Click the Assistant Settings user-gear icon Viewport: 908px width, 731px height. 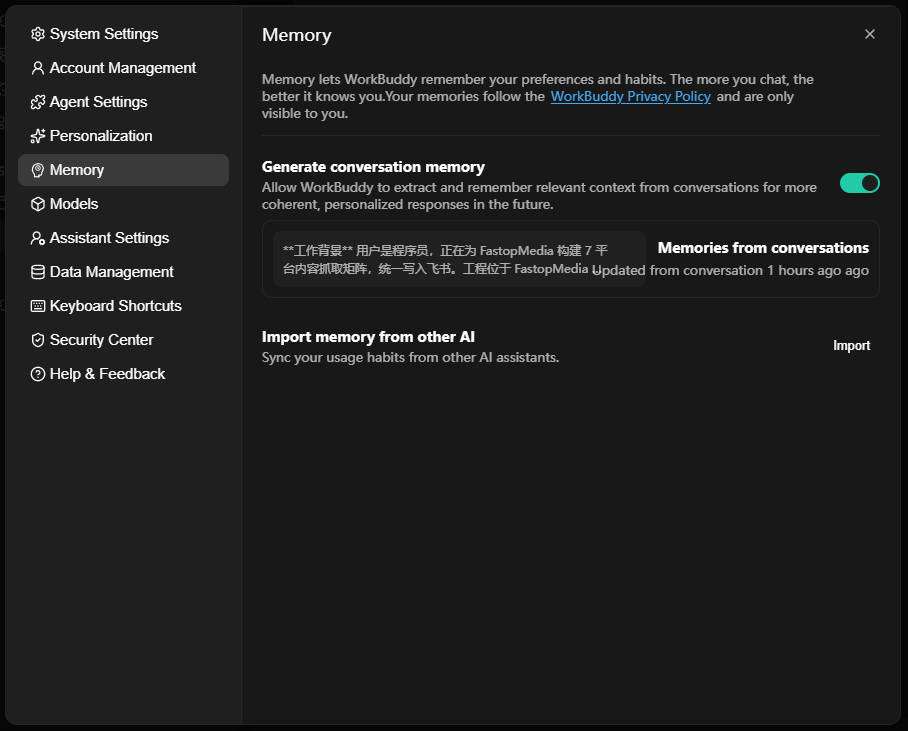(38, 238)
